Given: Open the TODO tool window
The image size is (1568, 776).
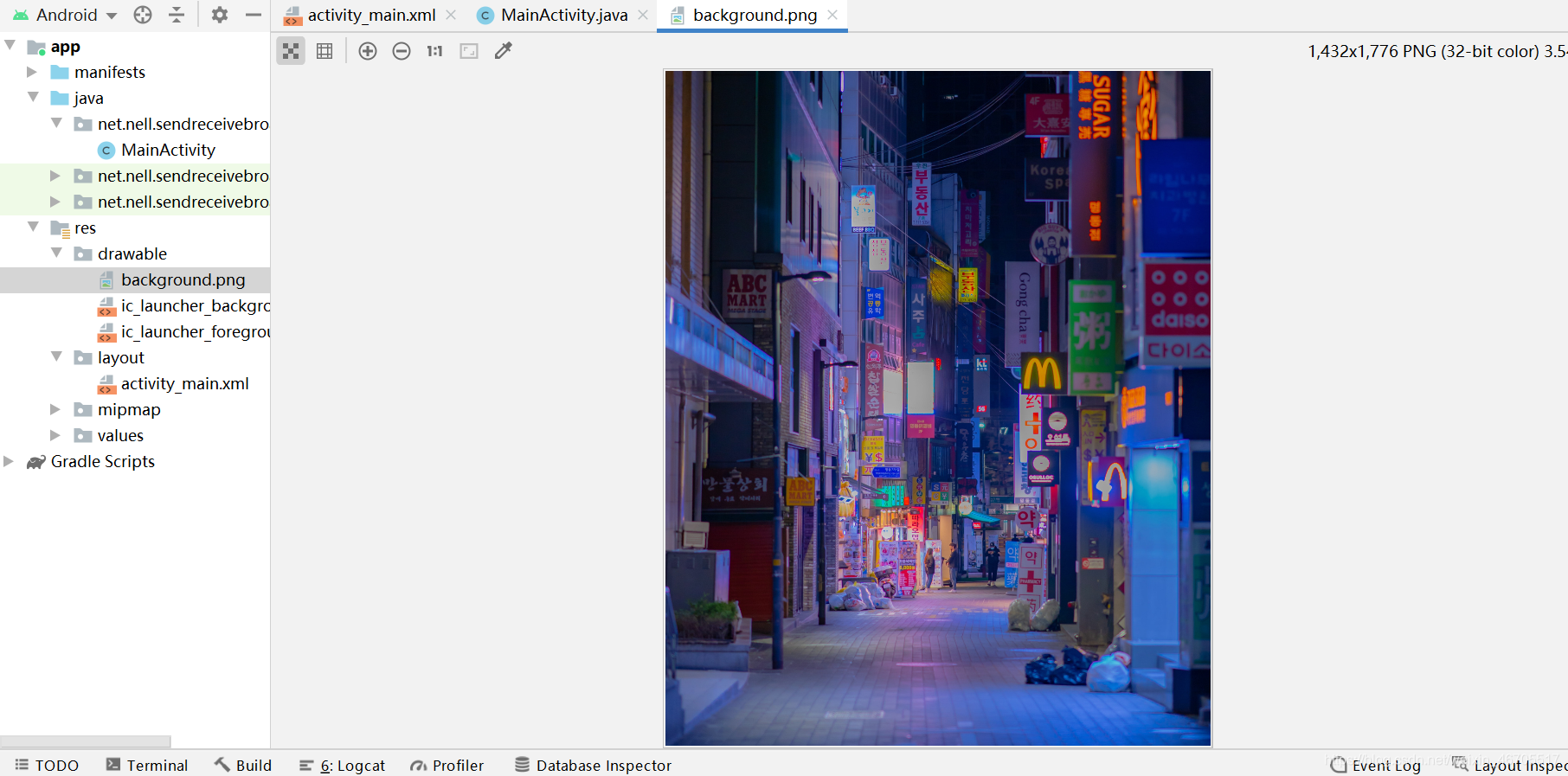Looking at the screenshot, I should coord(47,765).
